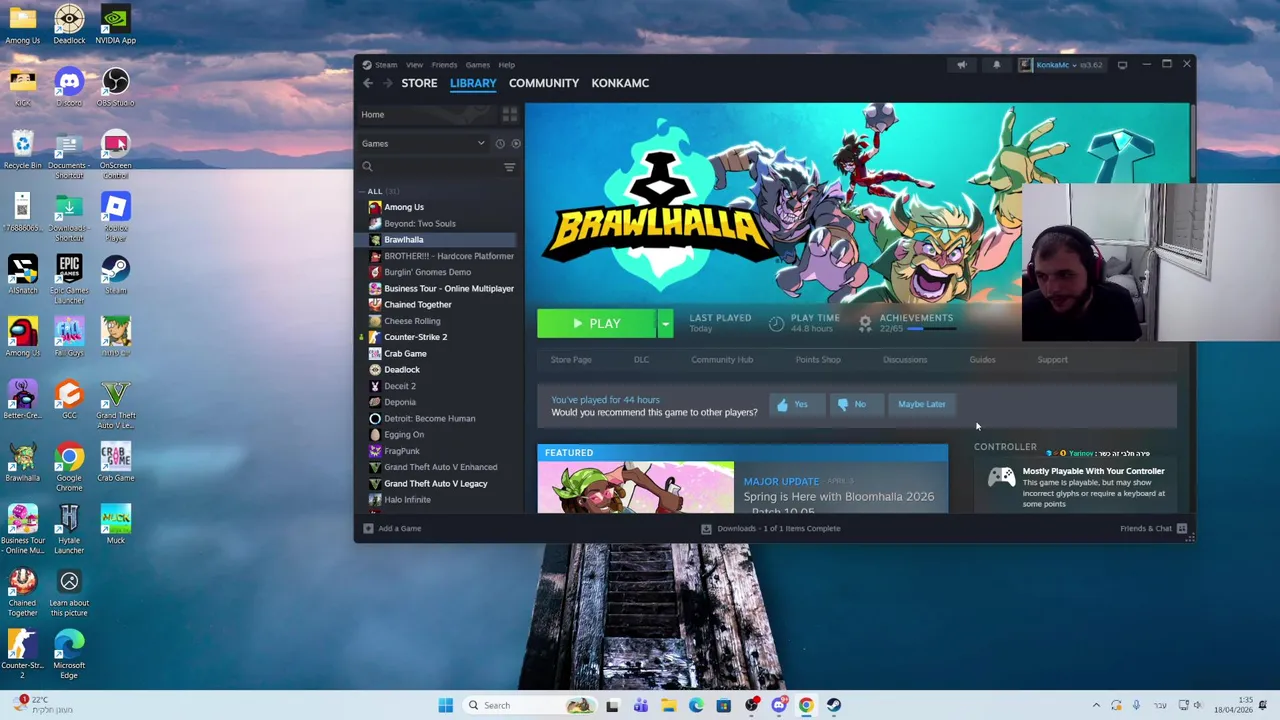This screenshot has width=1280, height=720.
Task: Click the library search field
Action: point(429,167)
